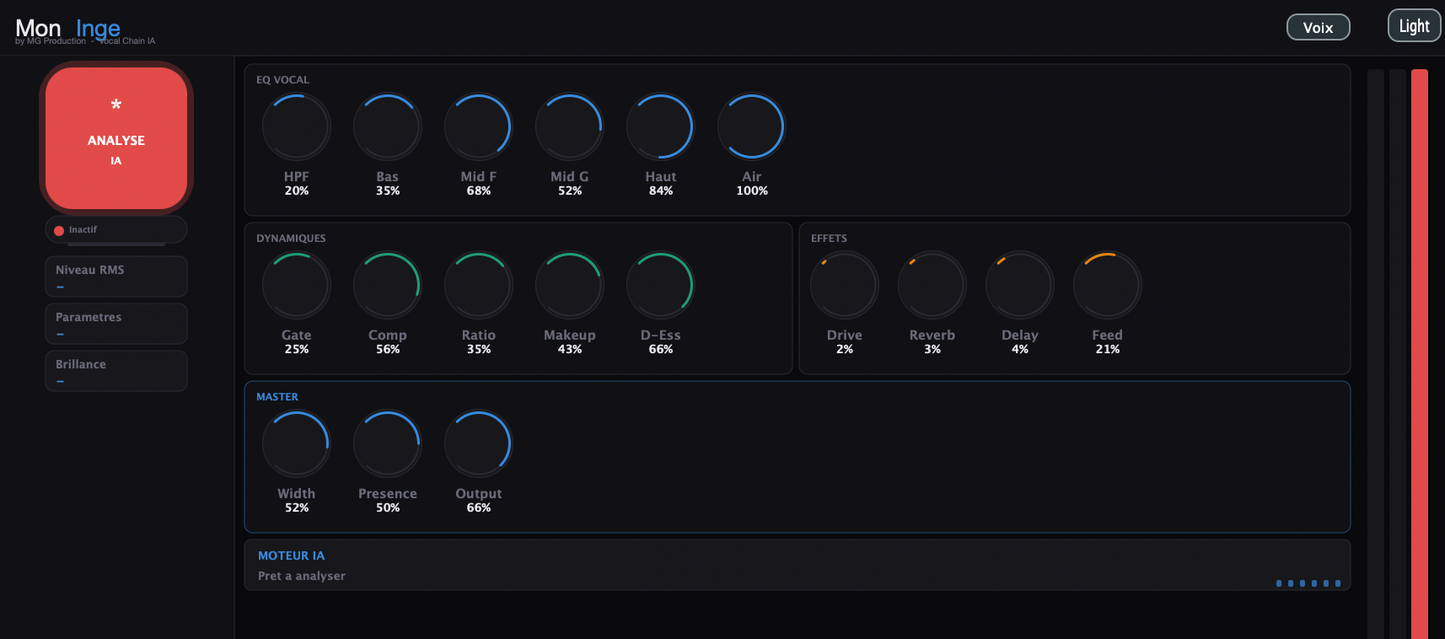Click the Output value 66%

(x=478, y=508)
